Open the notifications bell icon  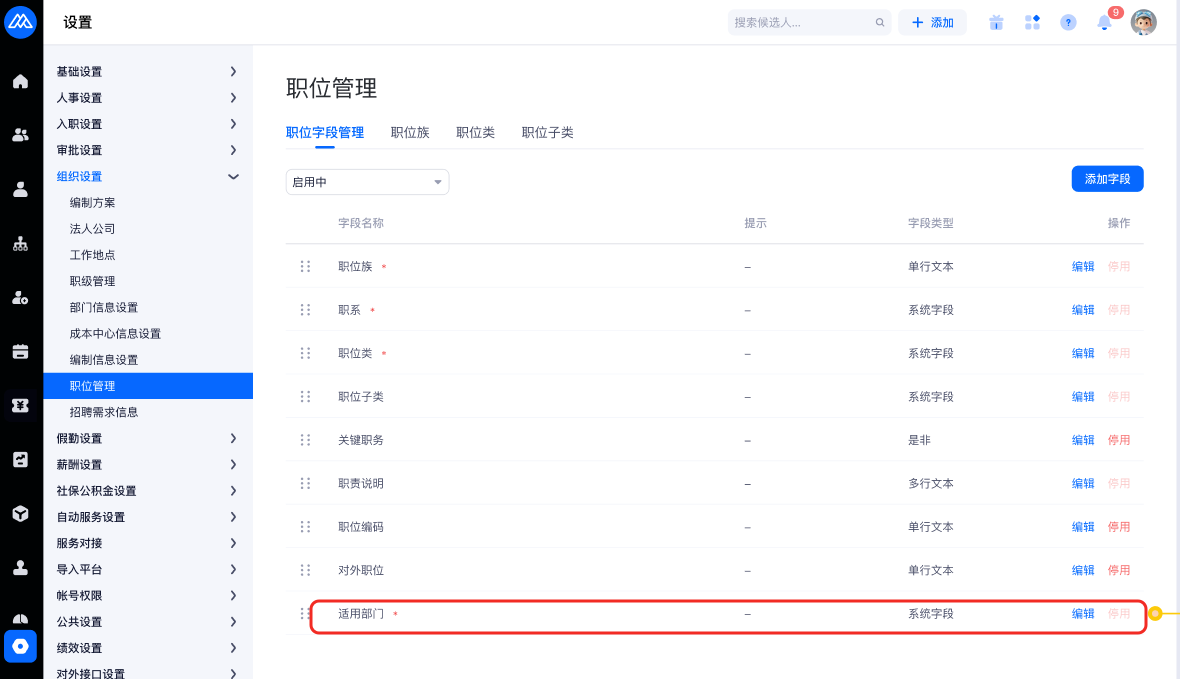click(x=1105, y=23)
